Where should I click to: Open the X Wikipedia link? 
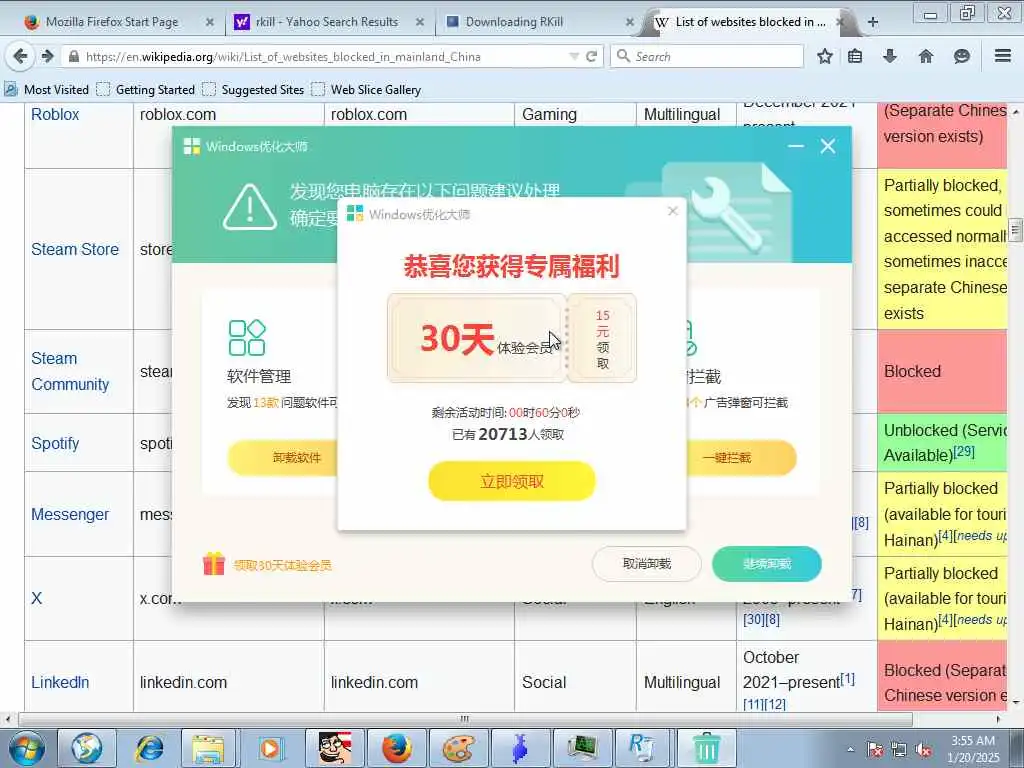pos(37,598)
